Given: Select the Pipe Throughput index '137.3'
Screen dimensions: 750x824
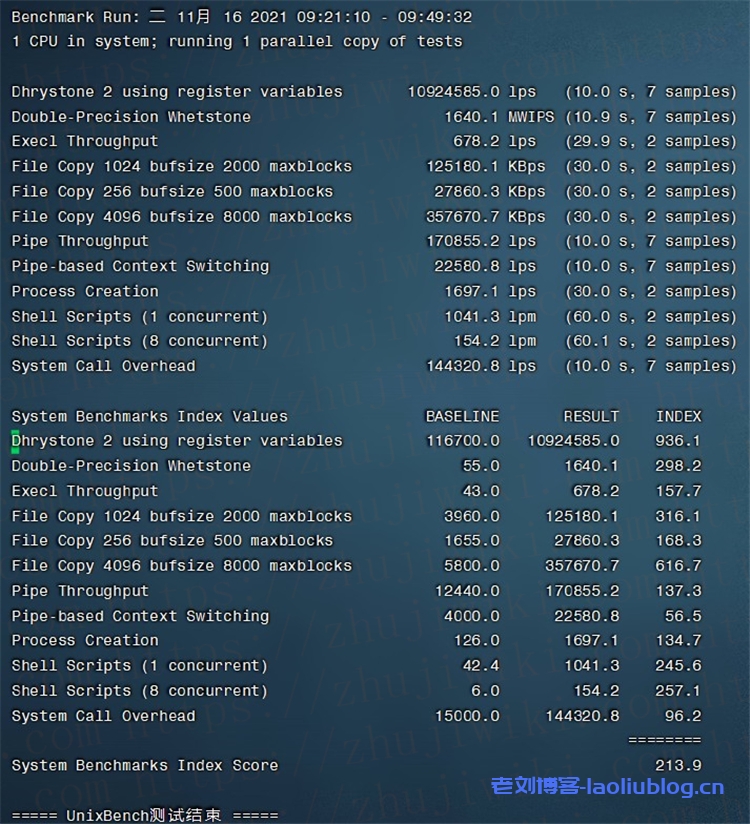Looking at the screenshot, I should tap(678, 591).
